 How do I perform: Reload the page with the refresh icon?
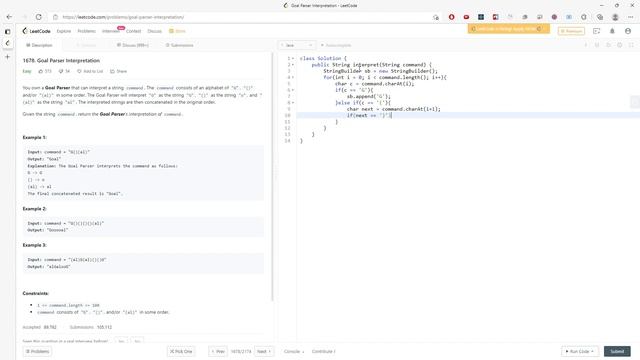[38, 17]
